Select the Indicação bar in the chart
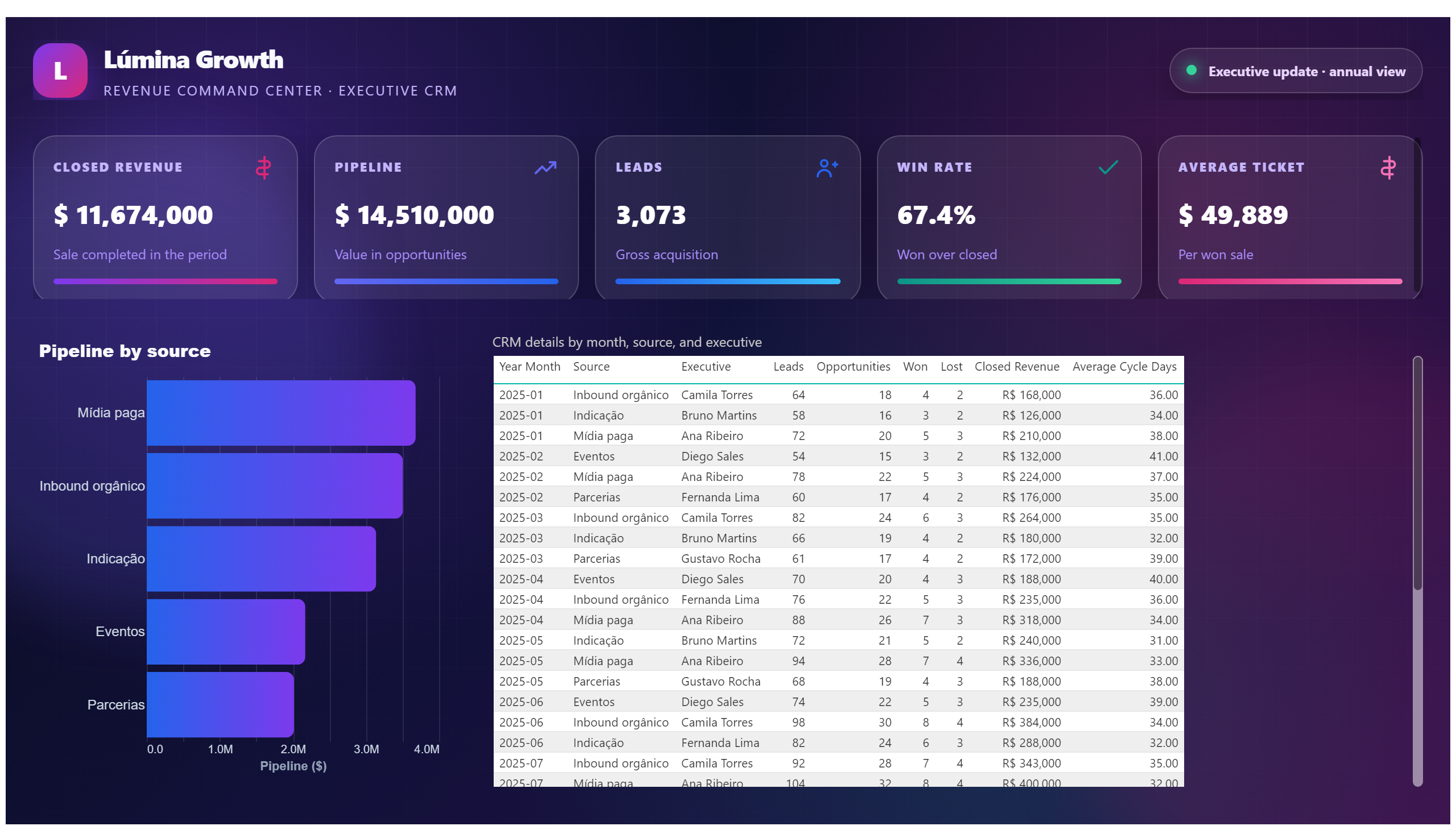Image resolution: width=1456 pixels, height=830 pixels. [261, 559]
